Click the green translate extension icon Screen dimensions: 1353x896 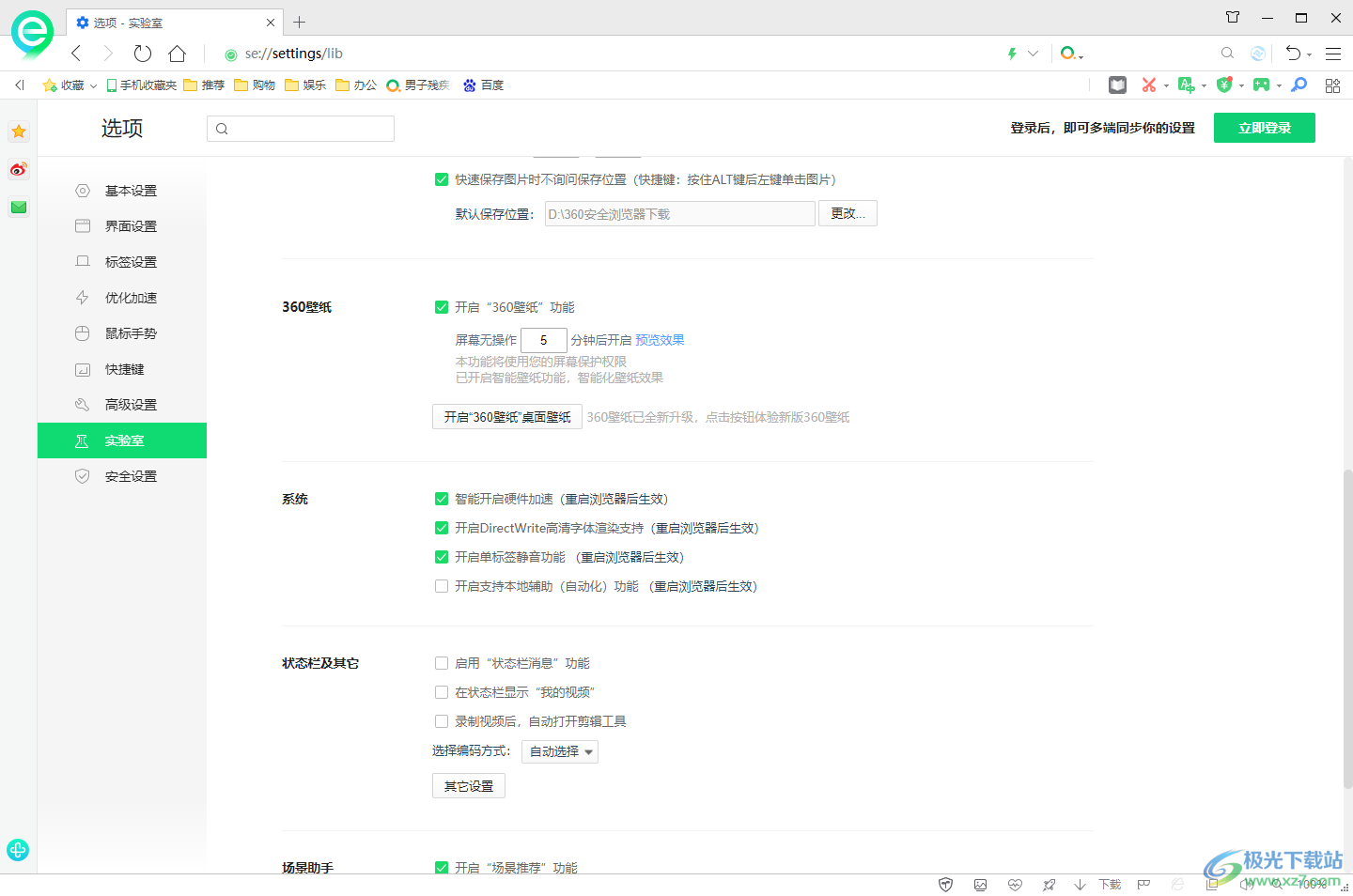pyautogui.click(x=1186, y=85)
